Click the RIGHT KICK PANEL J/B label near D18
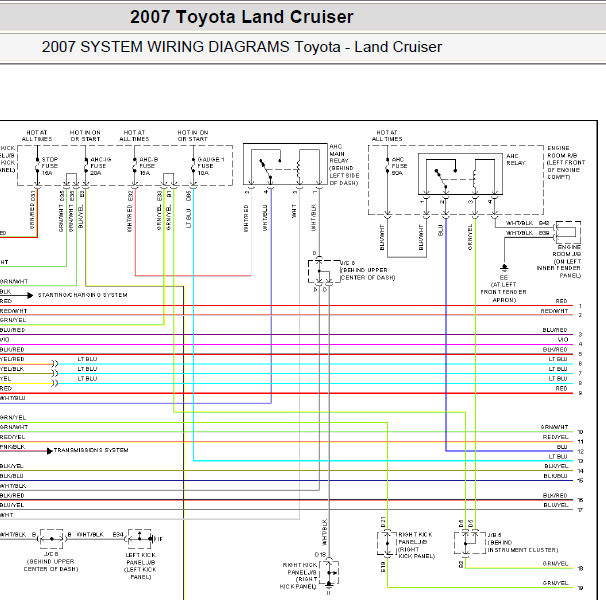This screenshot has height=600, width=606. tap(300, 576)
